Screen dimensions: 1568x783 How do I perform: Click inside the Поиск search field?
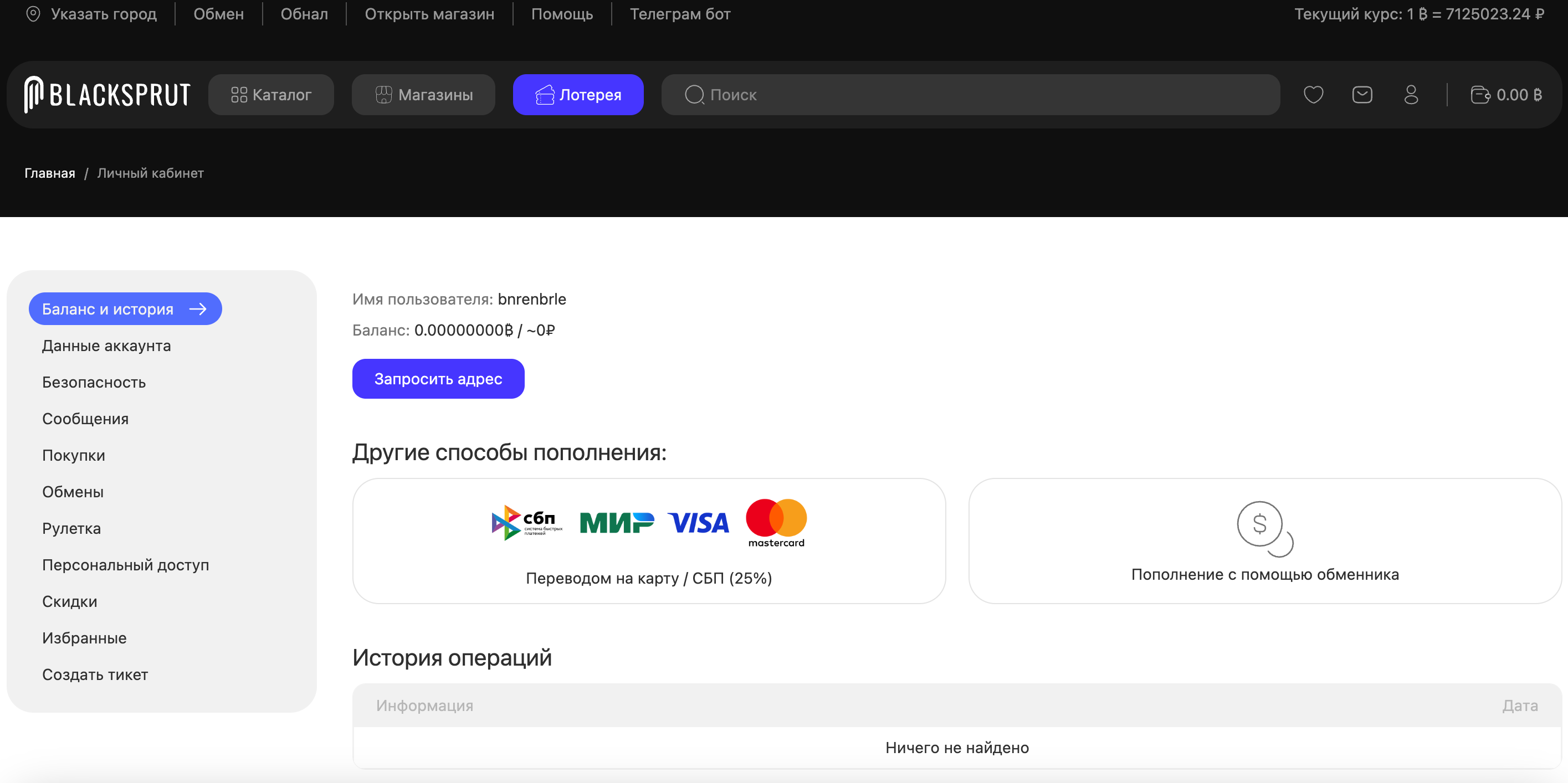tap(852, 94)
